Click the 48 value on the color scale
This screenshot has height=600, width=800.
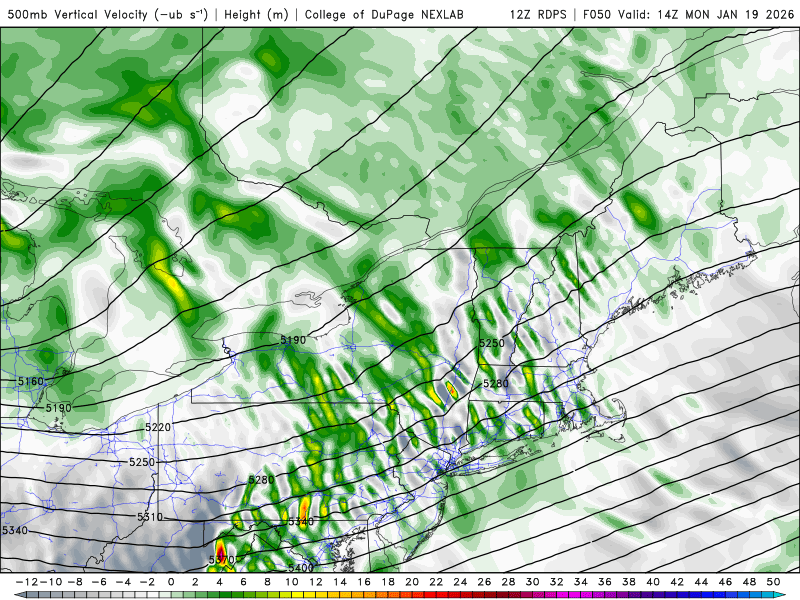[x=749, y=582]
